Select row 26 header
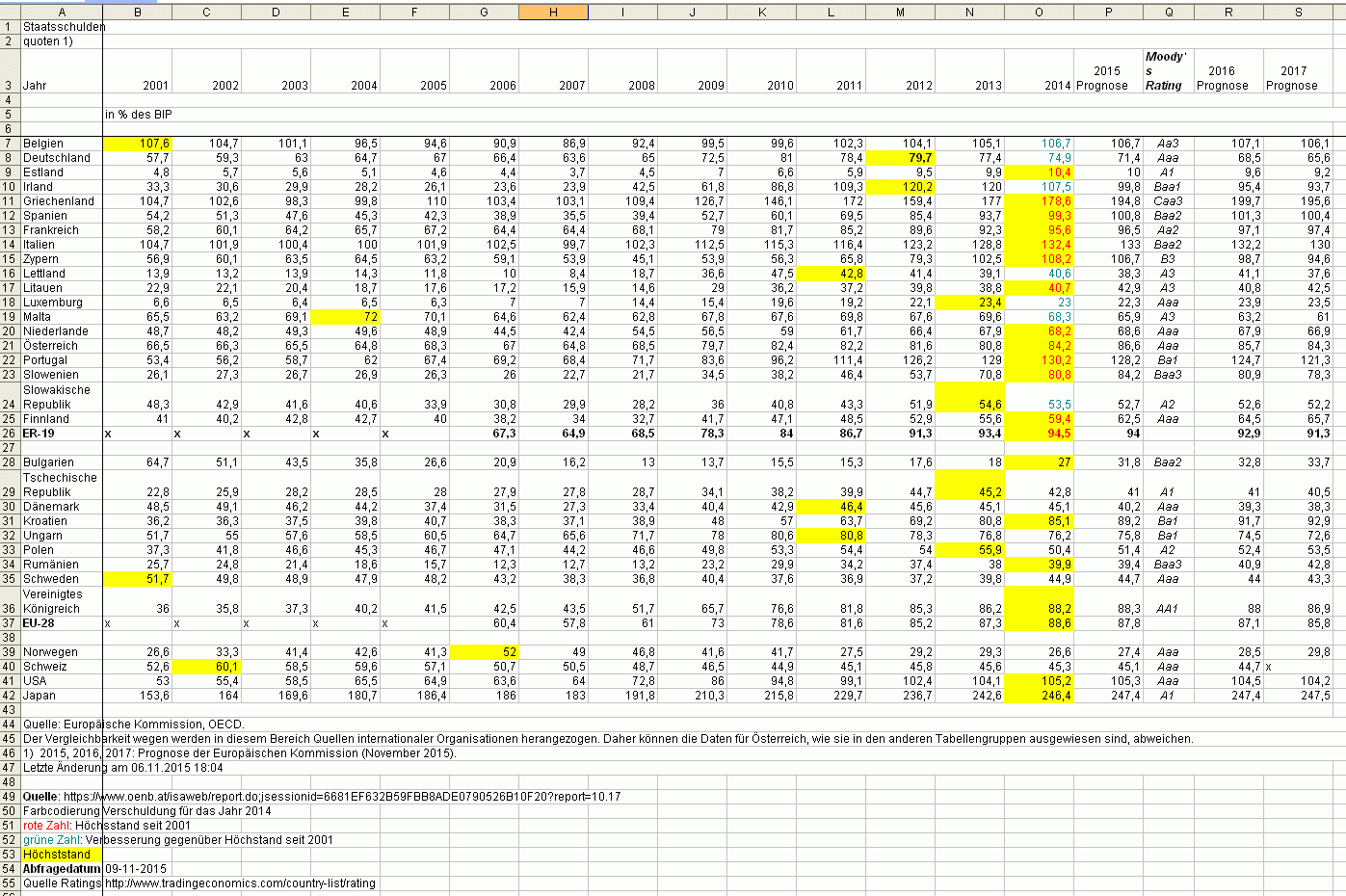This screenshot has width=1346, height=896. pyautogui.click(x=10, y=434)
